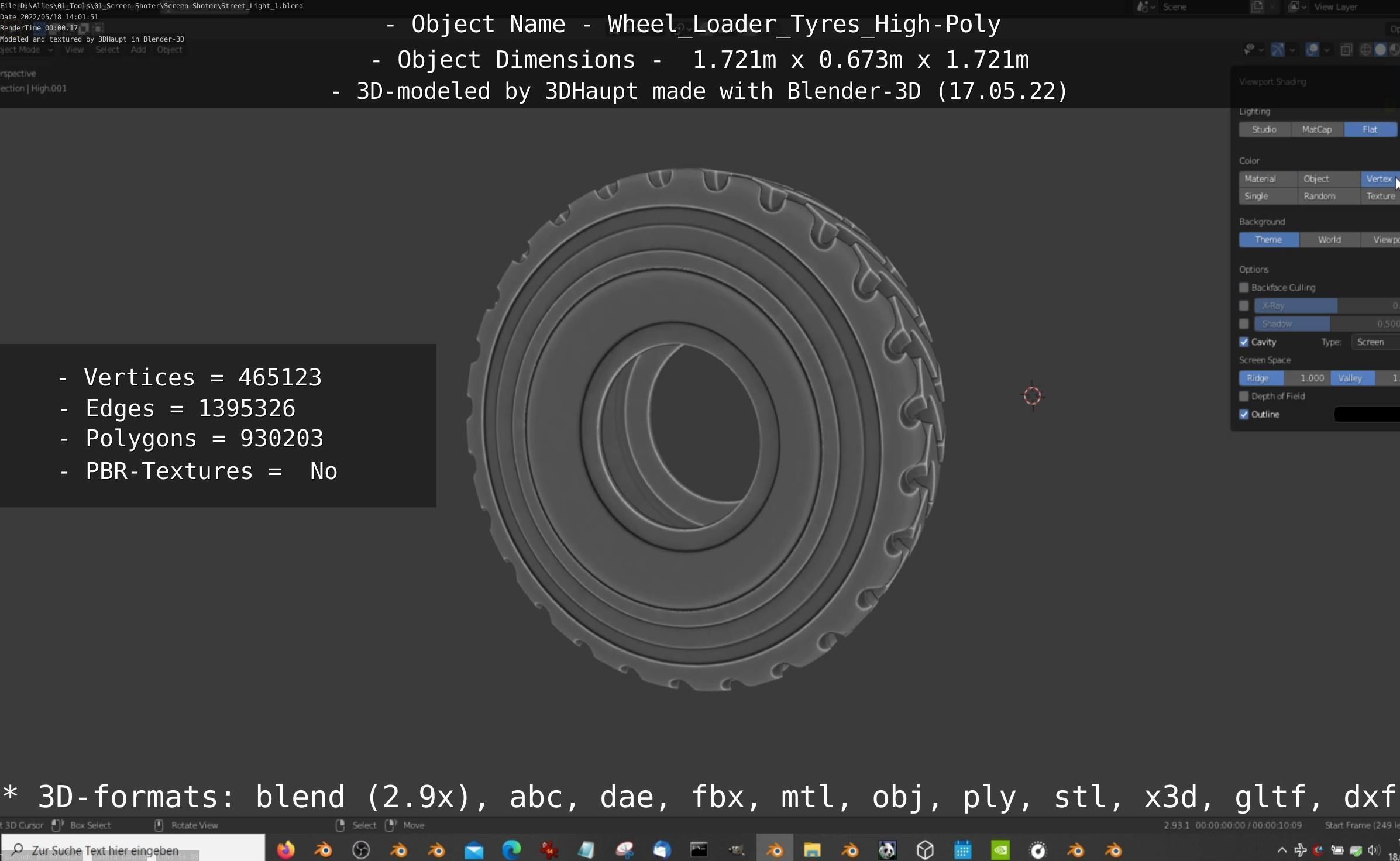This screenshot has height=861, width=1400.
Task: Set Color mode to Object
Action: click(1328, 178)
